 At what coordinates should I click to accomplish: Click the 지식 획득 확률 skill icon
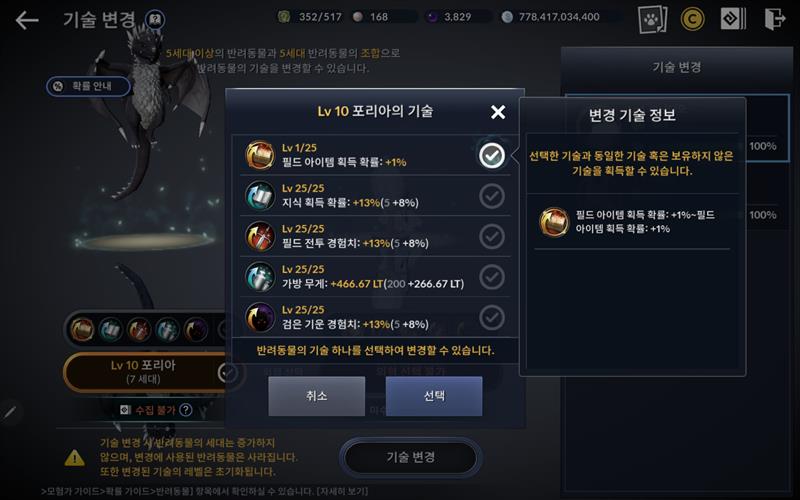[x=260, y=195]
